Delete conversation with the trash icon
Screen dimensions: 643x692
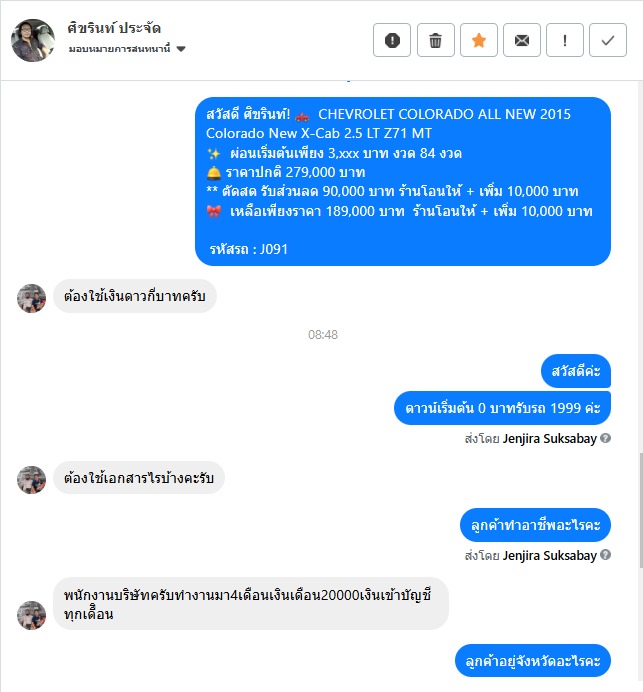[x=436, y=40]
